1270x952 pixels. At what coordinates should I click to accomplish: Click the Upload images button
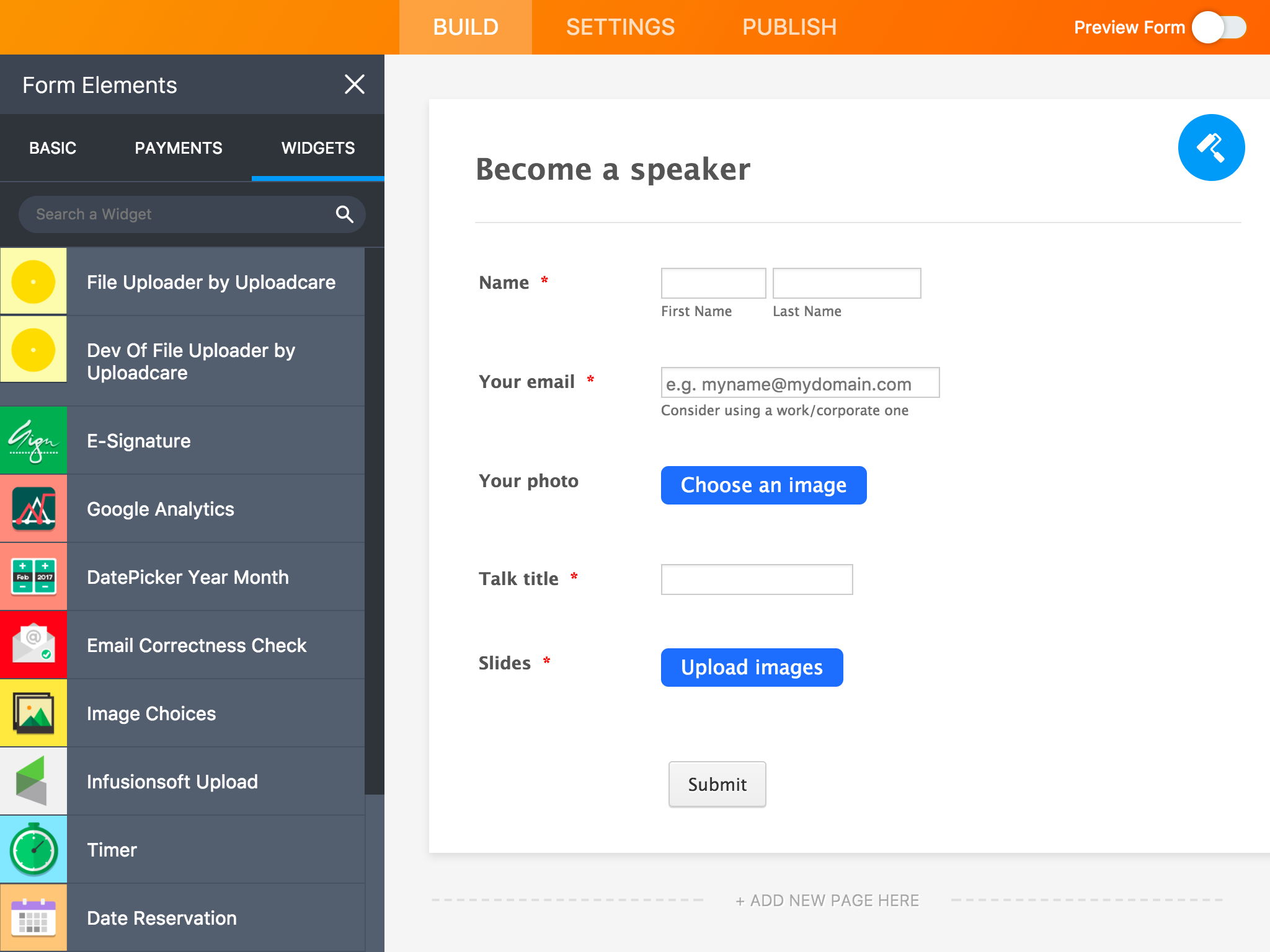(x=752, y=668)
